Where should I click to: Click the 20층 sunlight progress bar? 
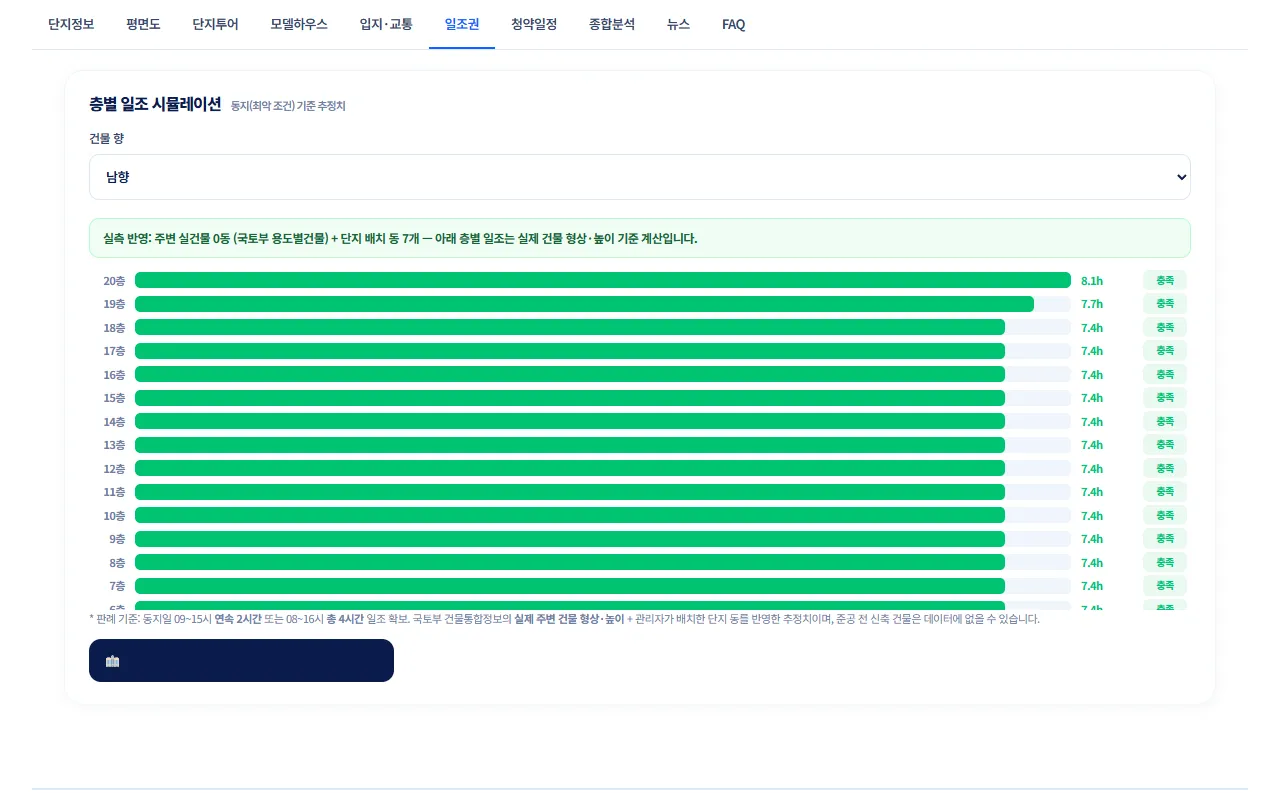pyautogui.click(x=603, y=280)
